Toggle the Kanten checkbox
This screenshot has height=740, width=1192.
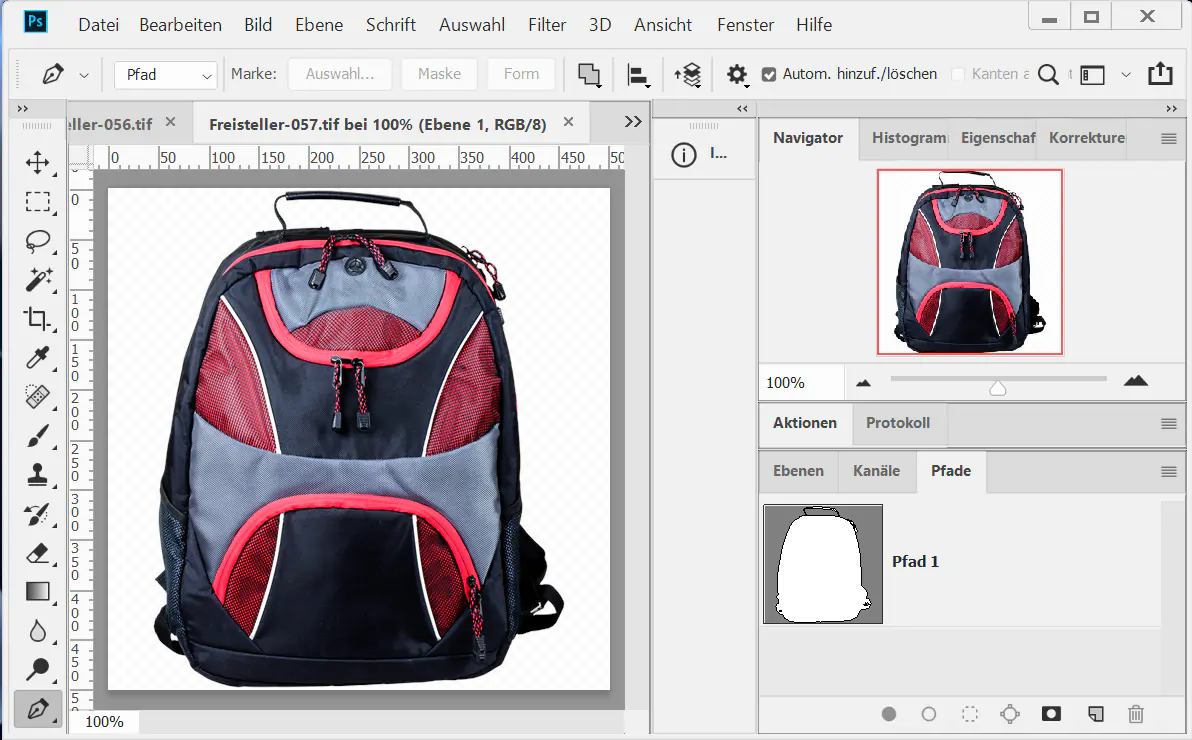pos(958,74)
